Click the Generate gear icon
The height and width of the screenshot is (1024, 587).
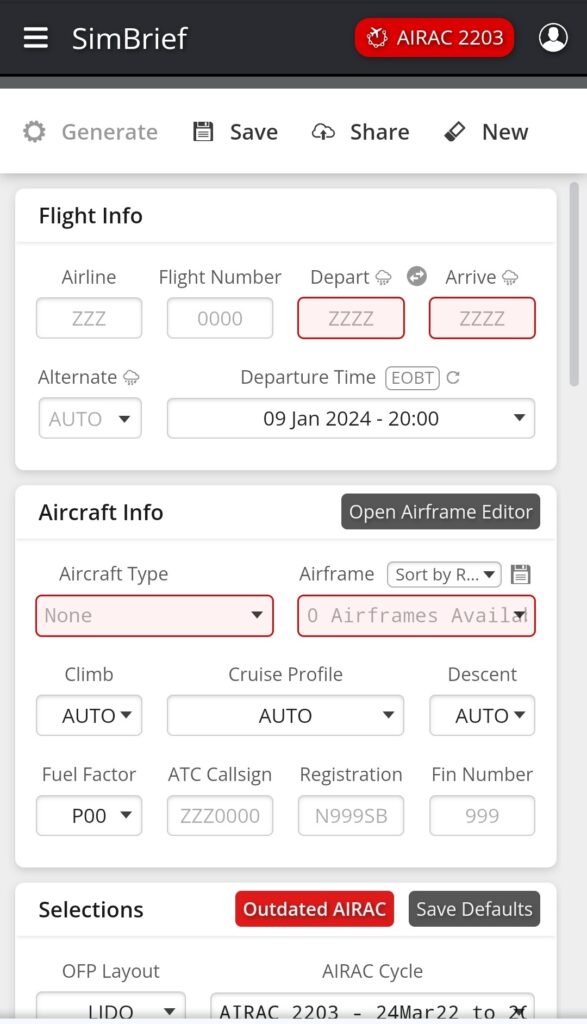[34, 131]
